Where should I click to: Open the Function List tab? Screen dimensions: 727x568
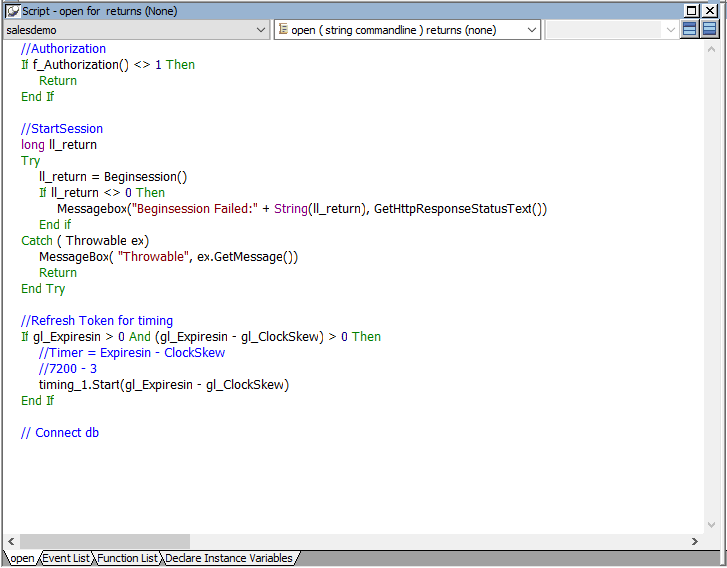[x=127, y=558]
